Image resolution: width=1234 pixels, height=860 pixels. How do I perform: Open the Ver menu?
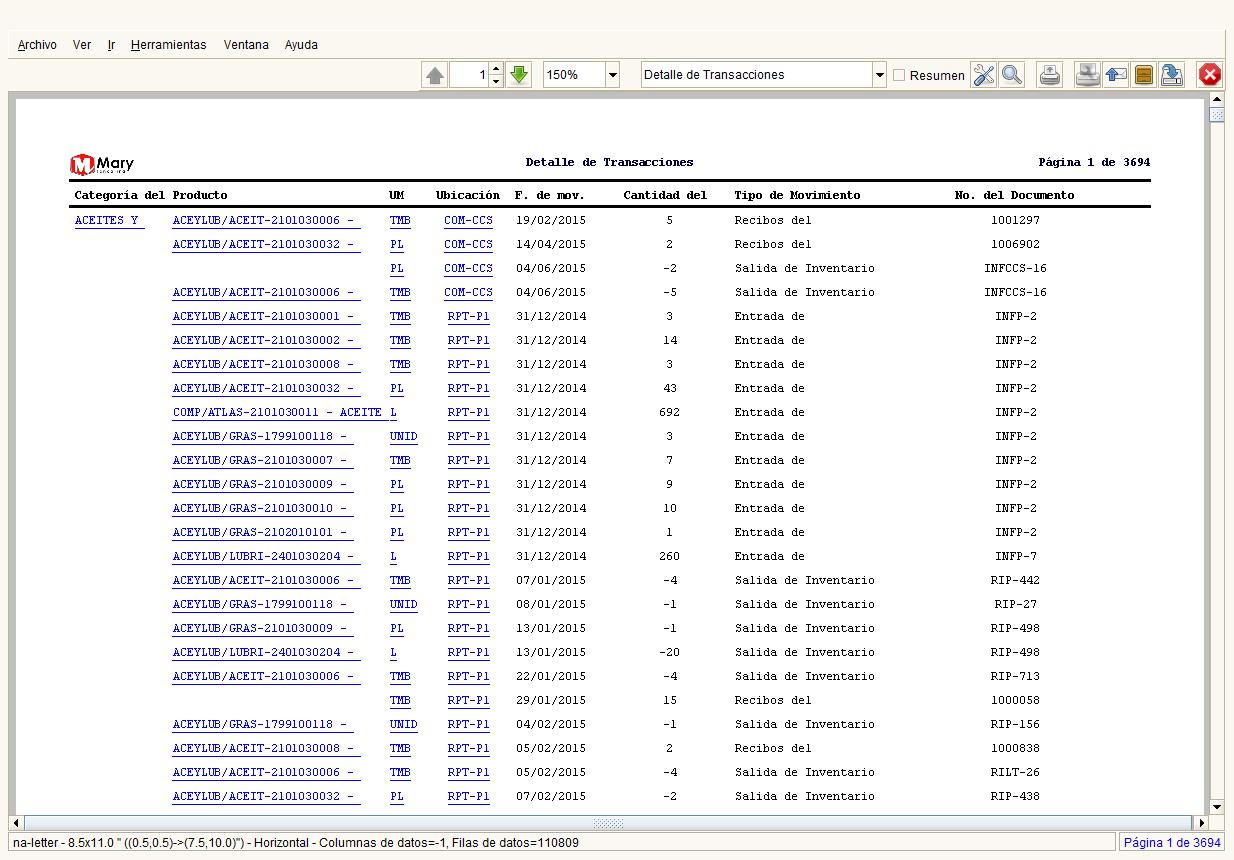[x=82, y=45]
